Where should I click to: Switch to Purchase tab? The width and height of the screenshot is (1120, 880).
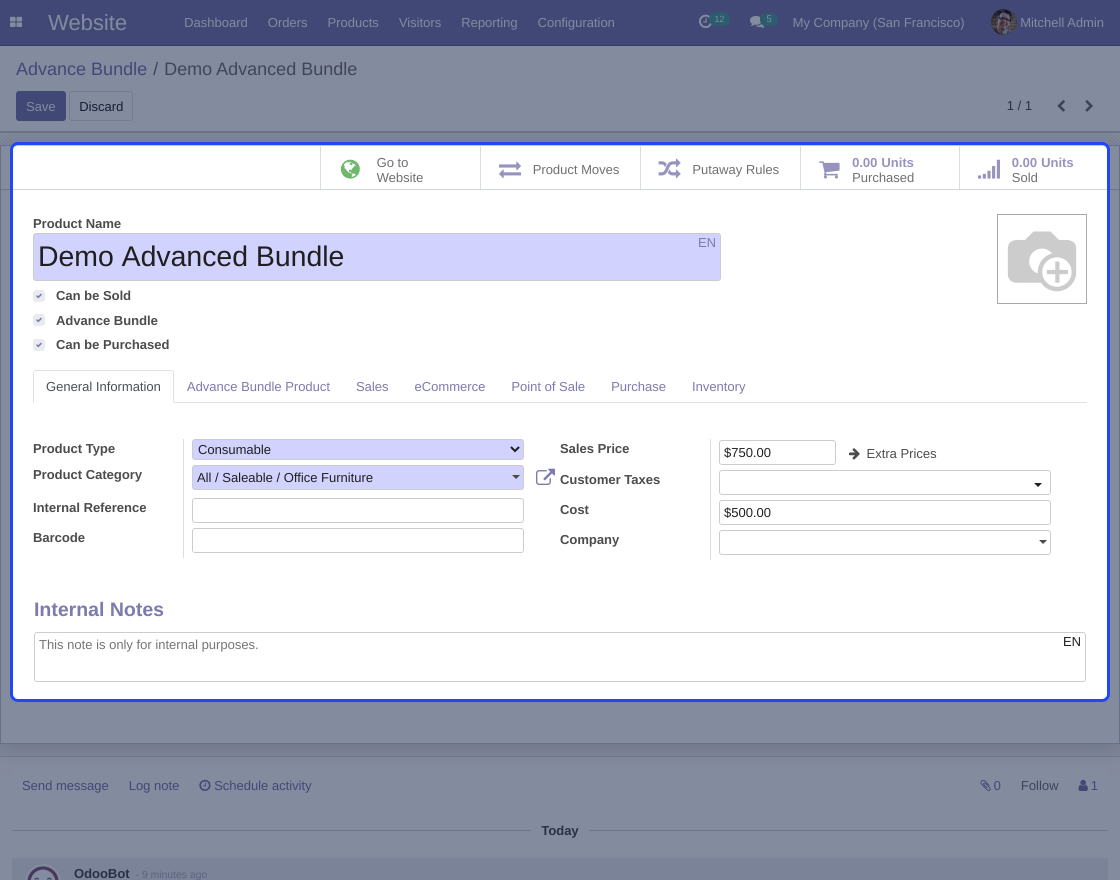click(639, 386)
